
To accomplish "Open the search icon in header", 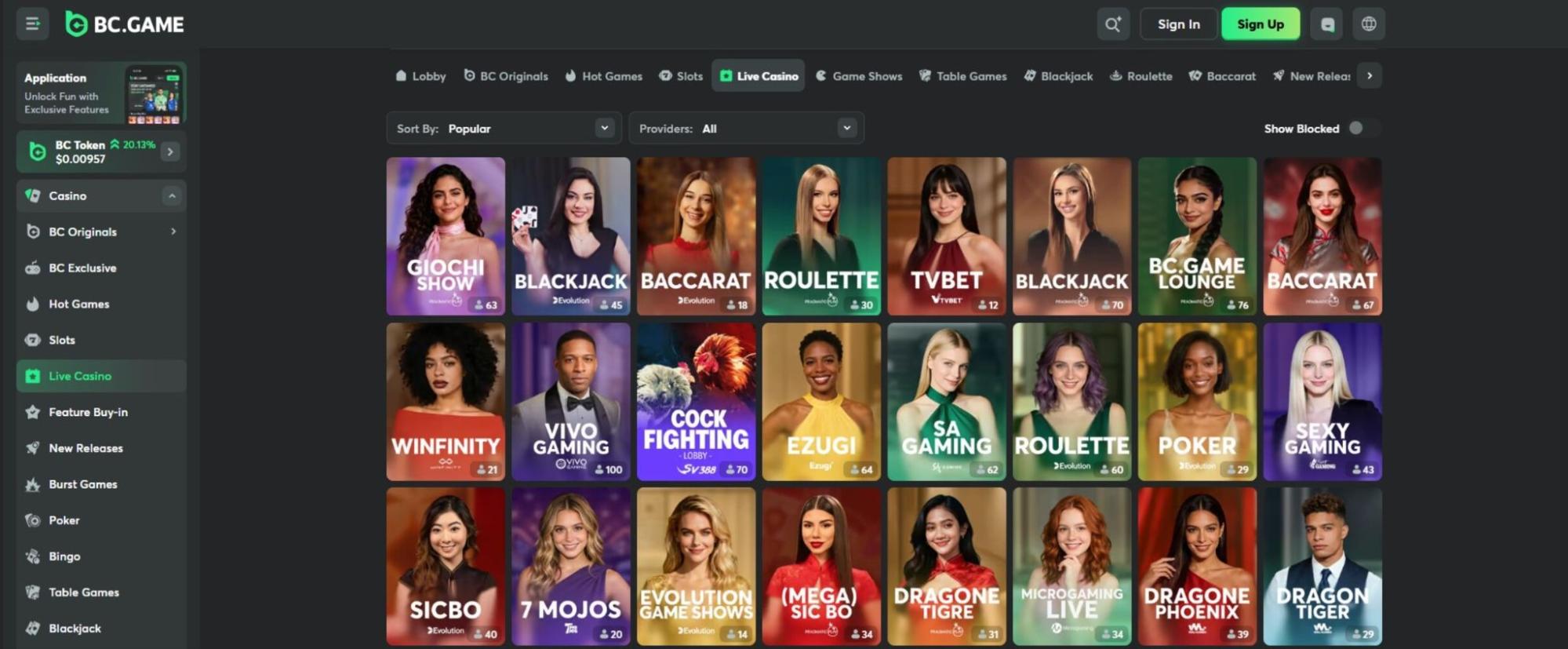I will (x=1113, y=24).
